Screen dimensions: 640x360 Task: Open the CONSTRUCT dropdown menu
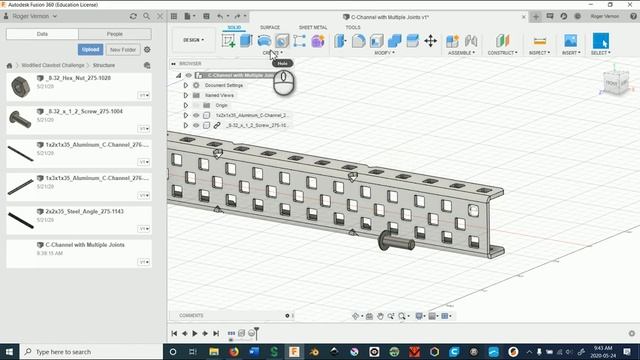(x=502, y=53)
